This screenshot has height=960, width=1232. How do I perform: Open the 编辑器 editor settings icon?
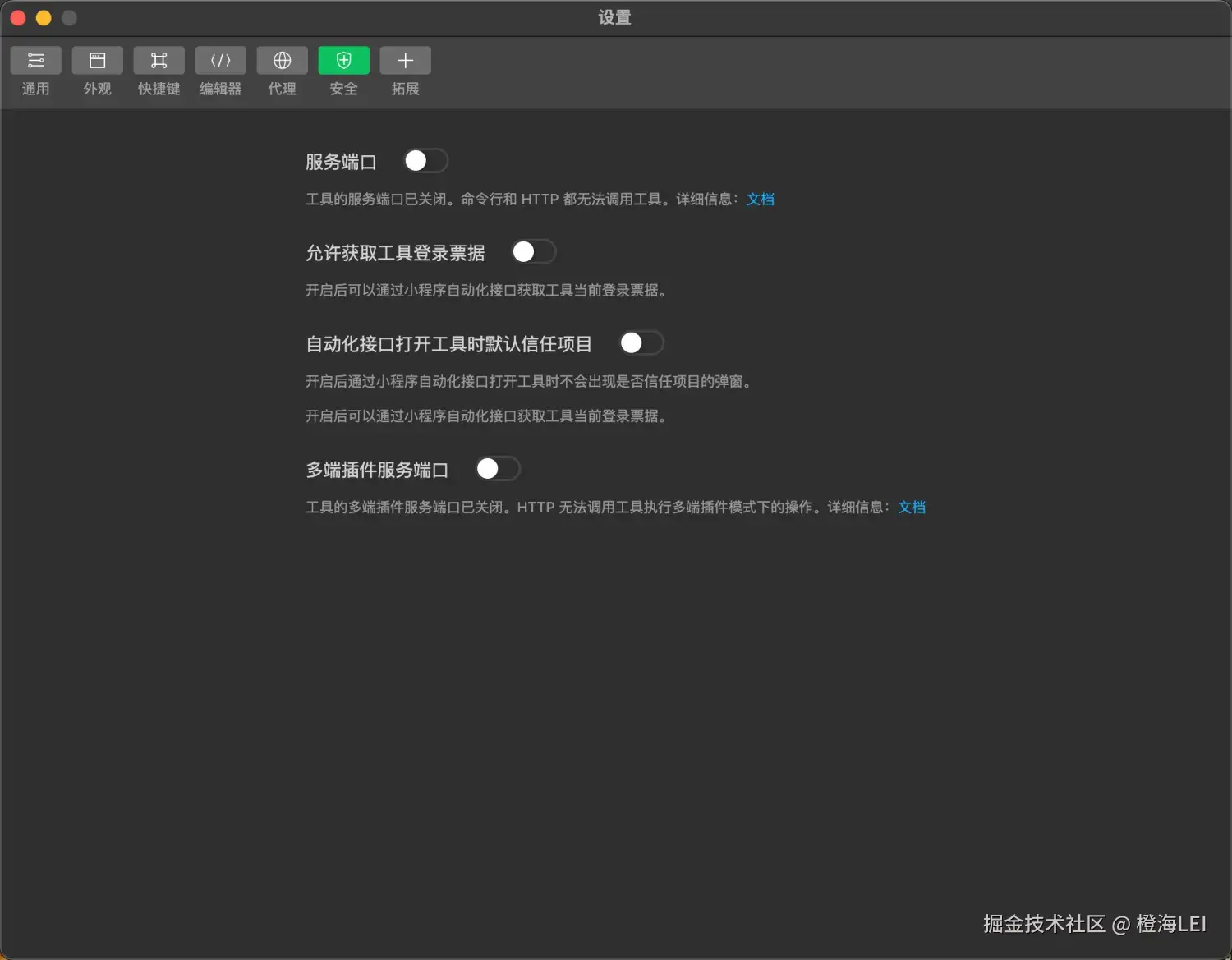coord(220,61)
